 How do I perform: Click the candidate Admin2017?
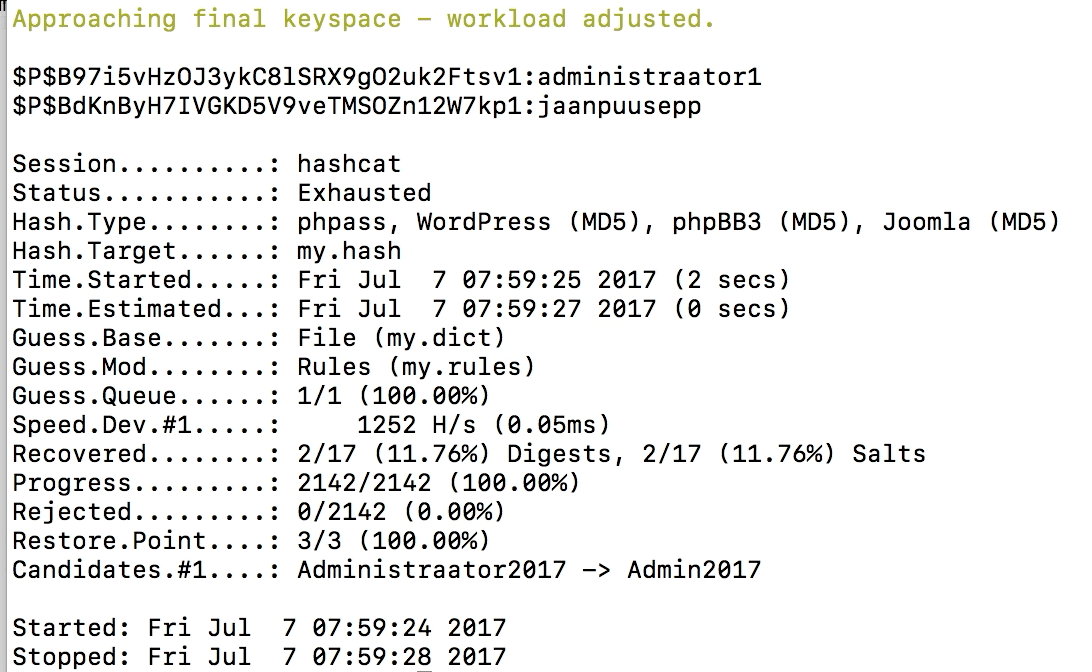click(x=694, y=570)
